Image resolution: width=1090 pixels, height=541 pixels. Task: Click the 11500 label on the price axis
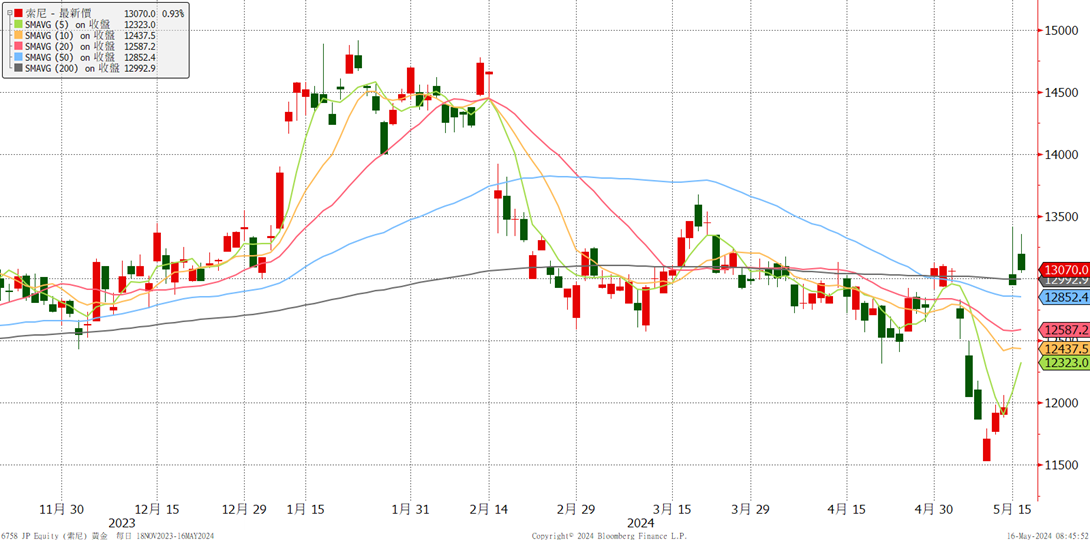[x=1063, y=465]
